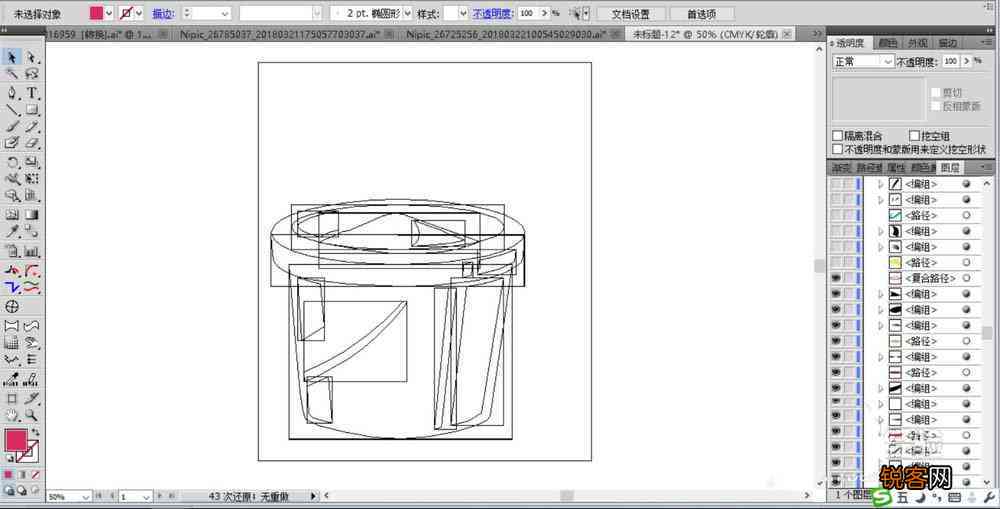Viewport: 1000px width, 509px height.
Task: Select the Eraser tool
Action: click(x=31, y=143)
